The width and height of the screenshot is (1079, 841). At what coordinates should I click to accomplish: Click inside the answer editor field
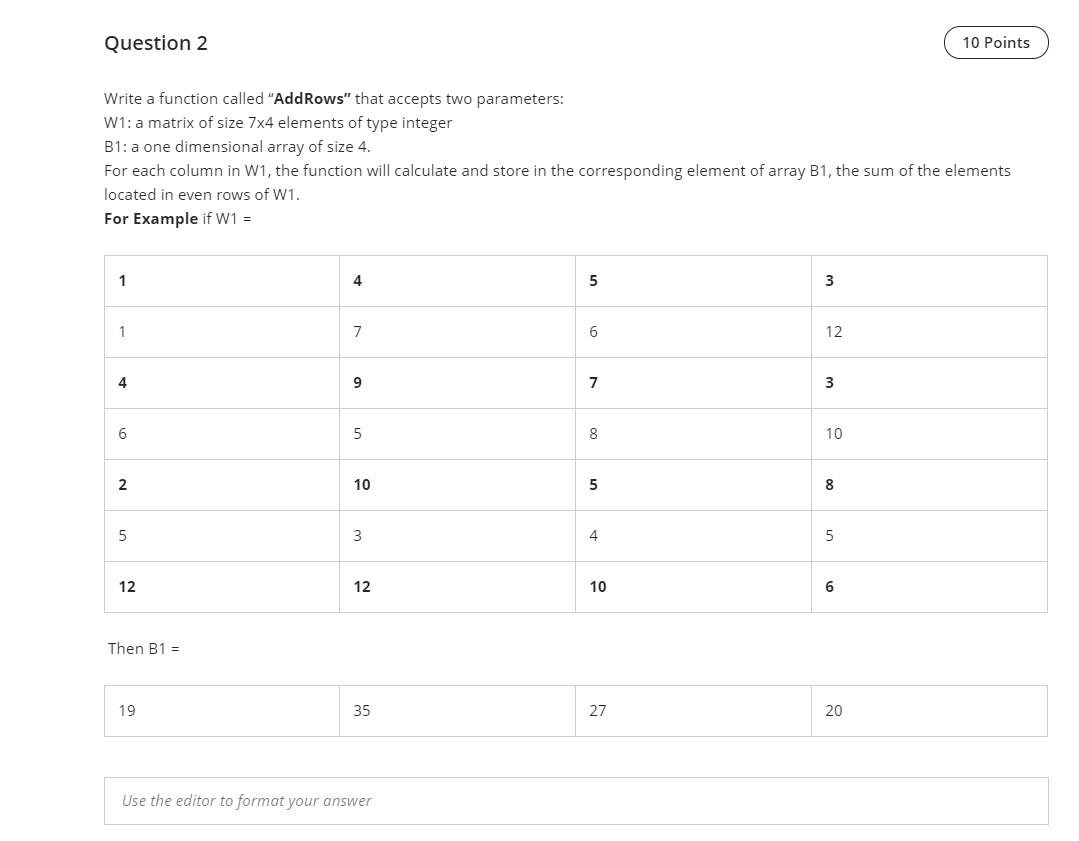point(575,800)
